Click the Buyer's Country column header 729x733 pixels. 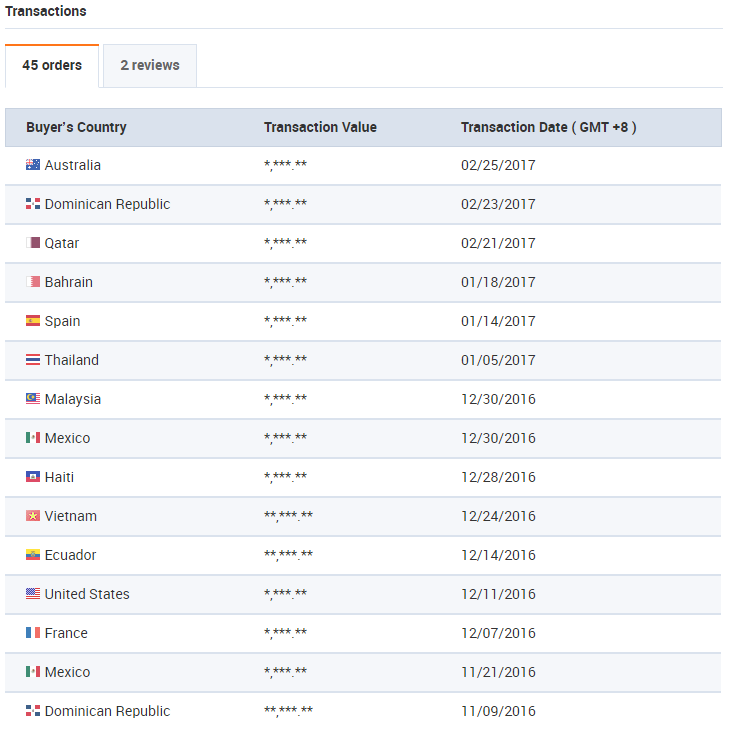[x=76, y=128]
